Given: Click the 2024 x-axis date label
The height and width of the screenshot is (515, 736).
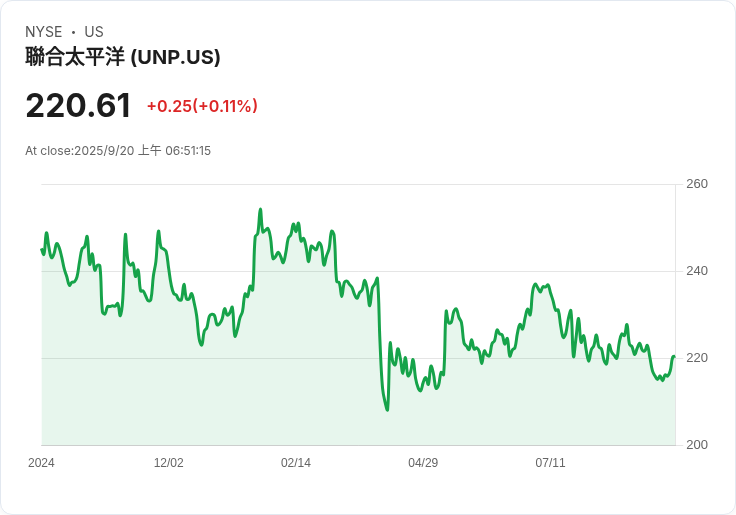Looking at the screenshot, I should tap(41, 463).
